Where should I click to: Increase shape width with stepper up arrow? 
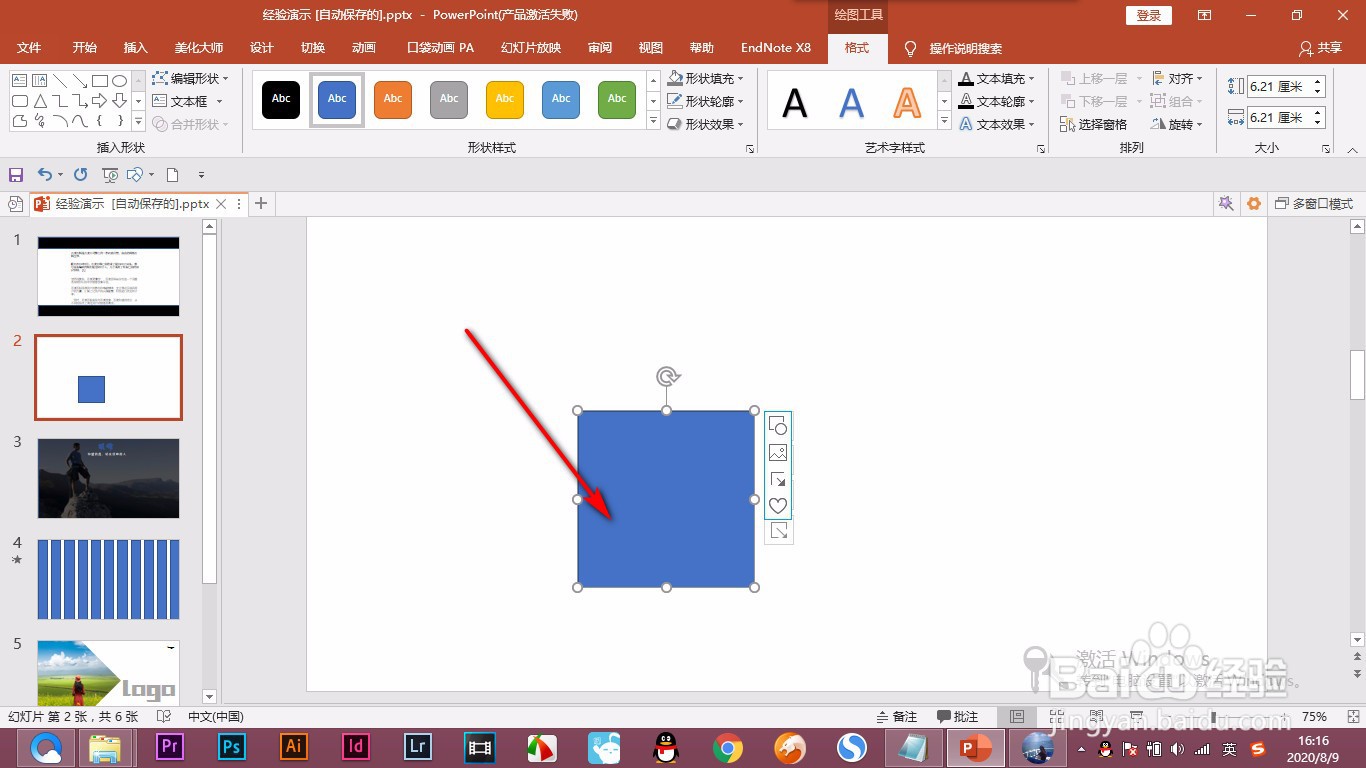[x=1319, y=113]
